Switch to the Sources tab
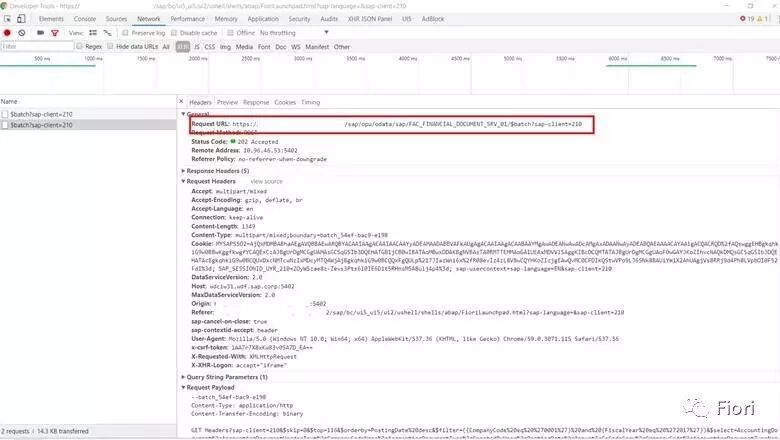 116,19
